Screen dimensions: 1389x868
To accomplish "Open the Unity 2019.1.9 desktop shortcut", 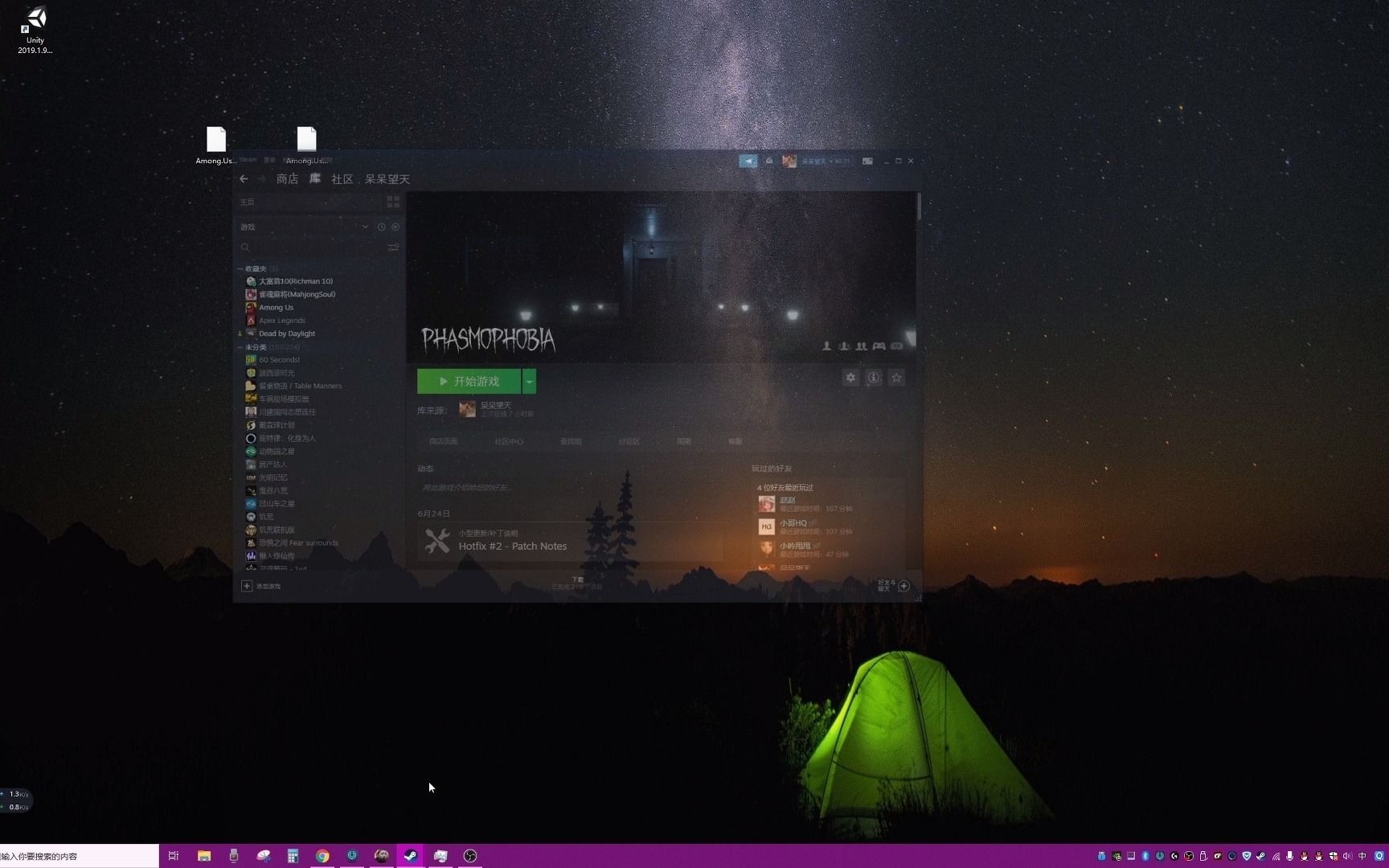I will (x=35, y=31).
